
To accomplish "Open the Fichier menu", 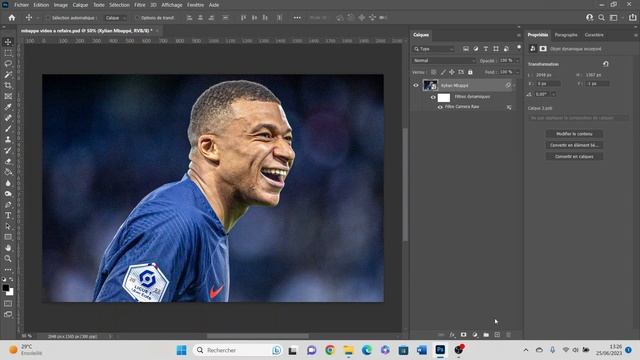I will [x=22, y=5].
